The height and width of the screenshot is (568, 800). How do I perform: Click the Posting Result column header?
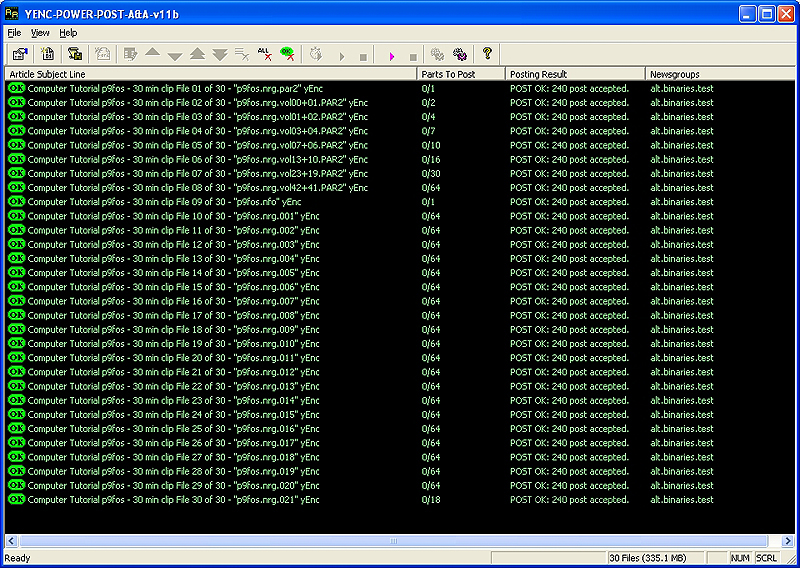coord(576,74)
